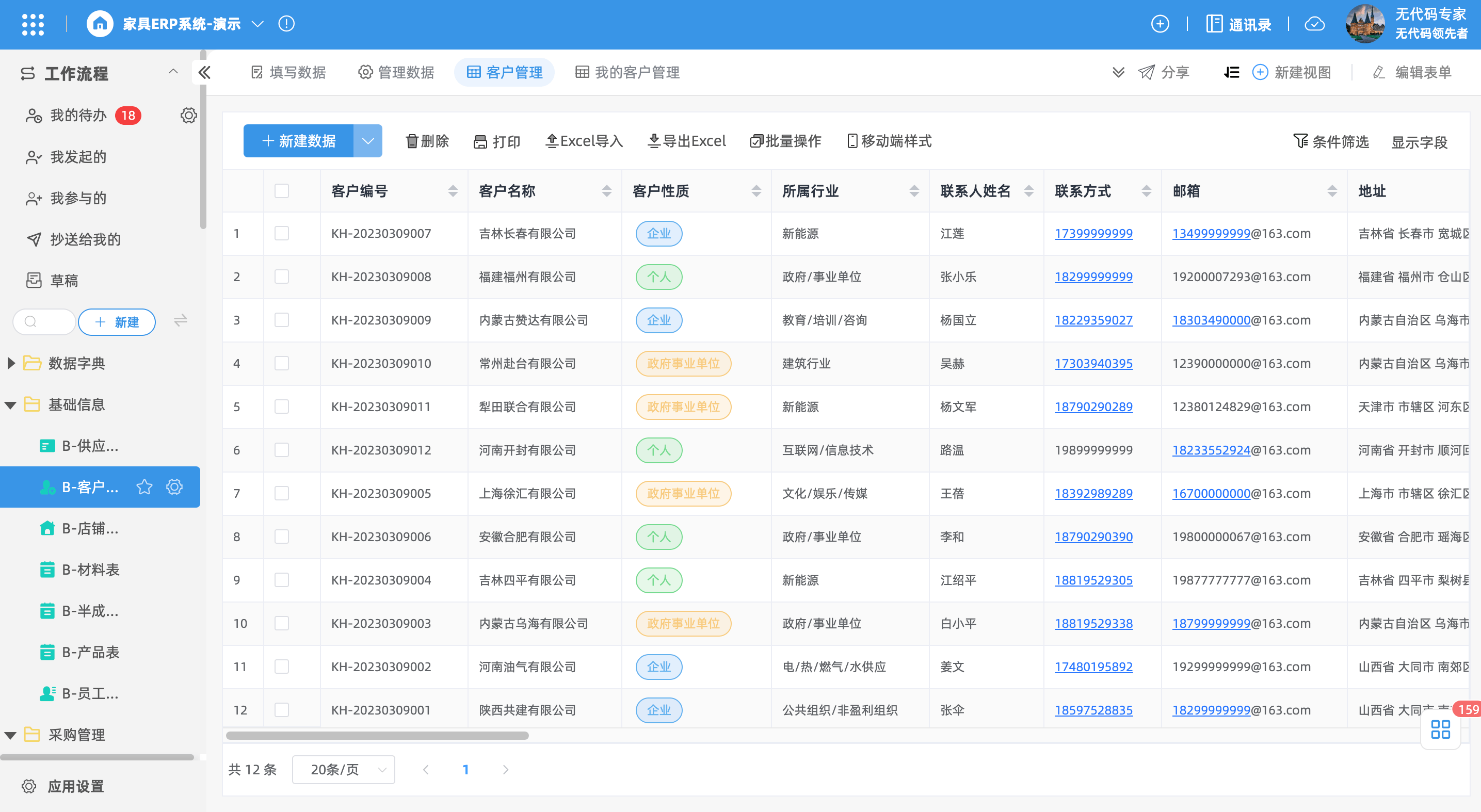
Task: Open dropdown arrow beside 新建数据
Action: point(368,141)
